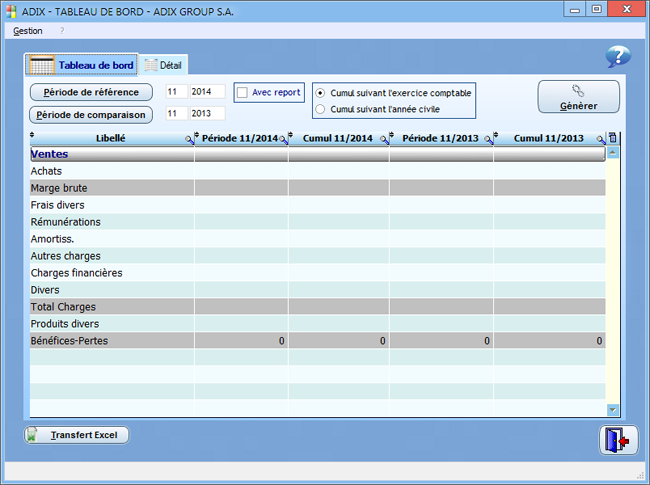Click the magnifier in Période 11/2014 header

click(x=283, y=140)
